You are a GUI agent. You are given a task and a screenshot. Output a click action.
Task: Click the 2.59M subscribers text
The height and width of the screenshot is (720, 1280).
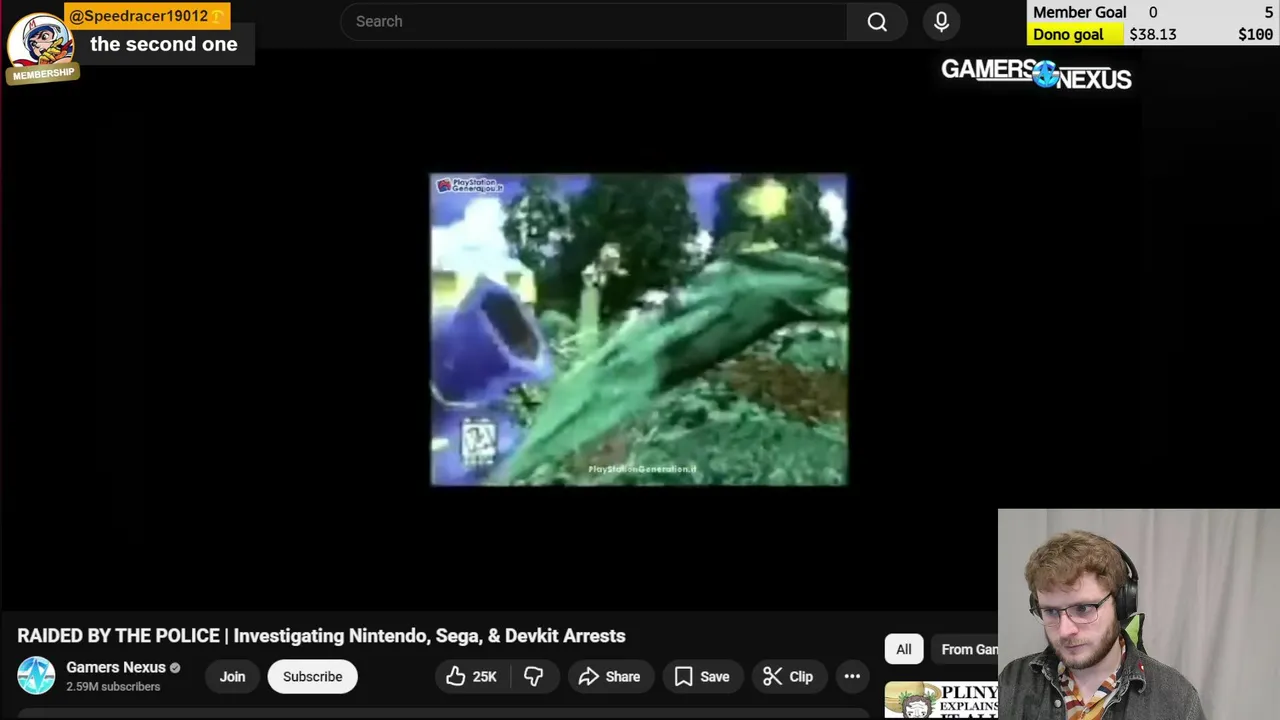[113, 687]
